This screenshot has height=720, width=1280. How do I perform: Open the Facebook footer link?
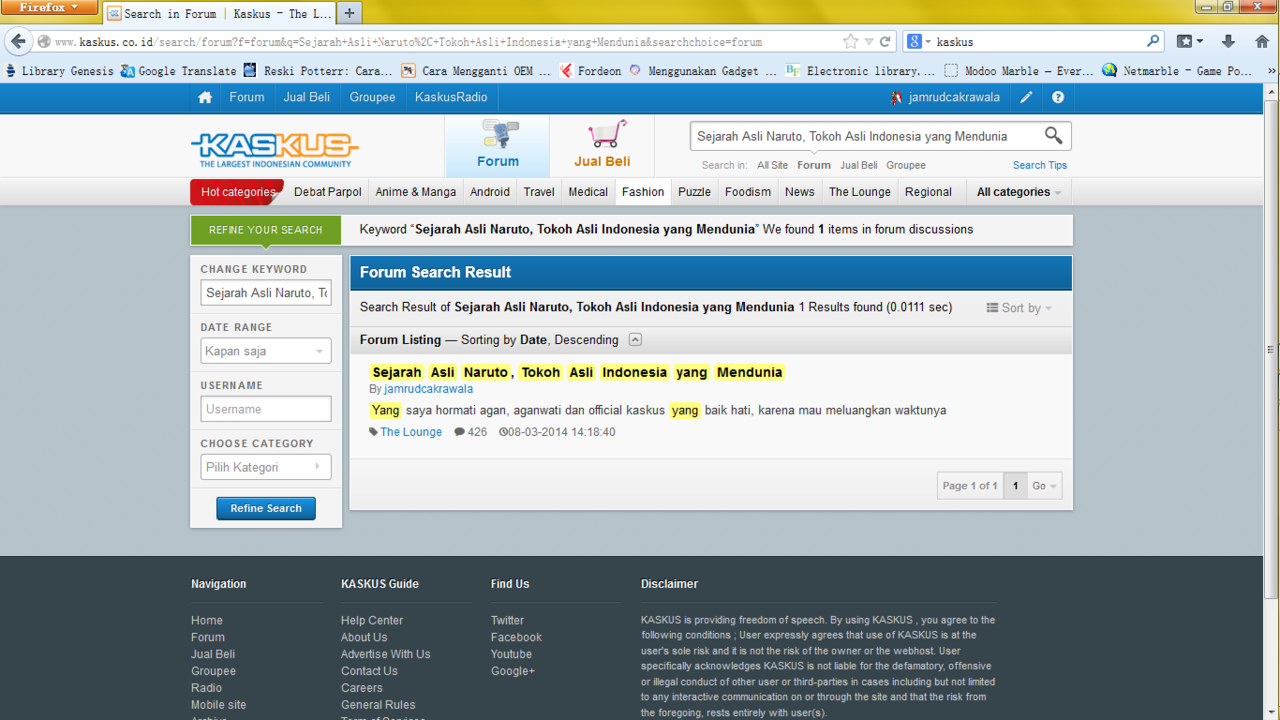[x=516, y=637]
